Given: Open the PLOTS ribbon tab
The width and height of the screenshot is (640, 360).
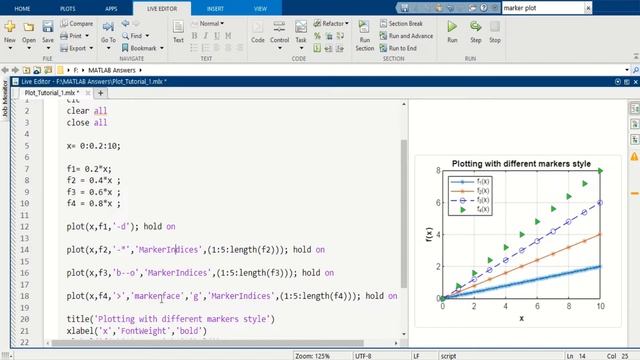Looking at the screenshot, I should [x=67, y=9].
